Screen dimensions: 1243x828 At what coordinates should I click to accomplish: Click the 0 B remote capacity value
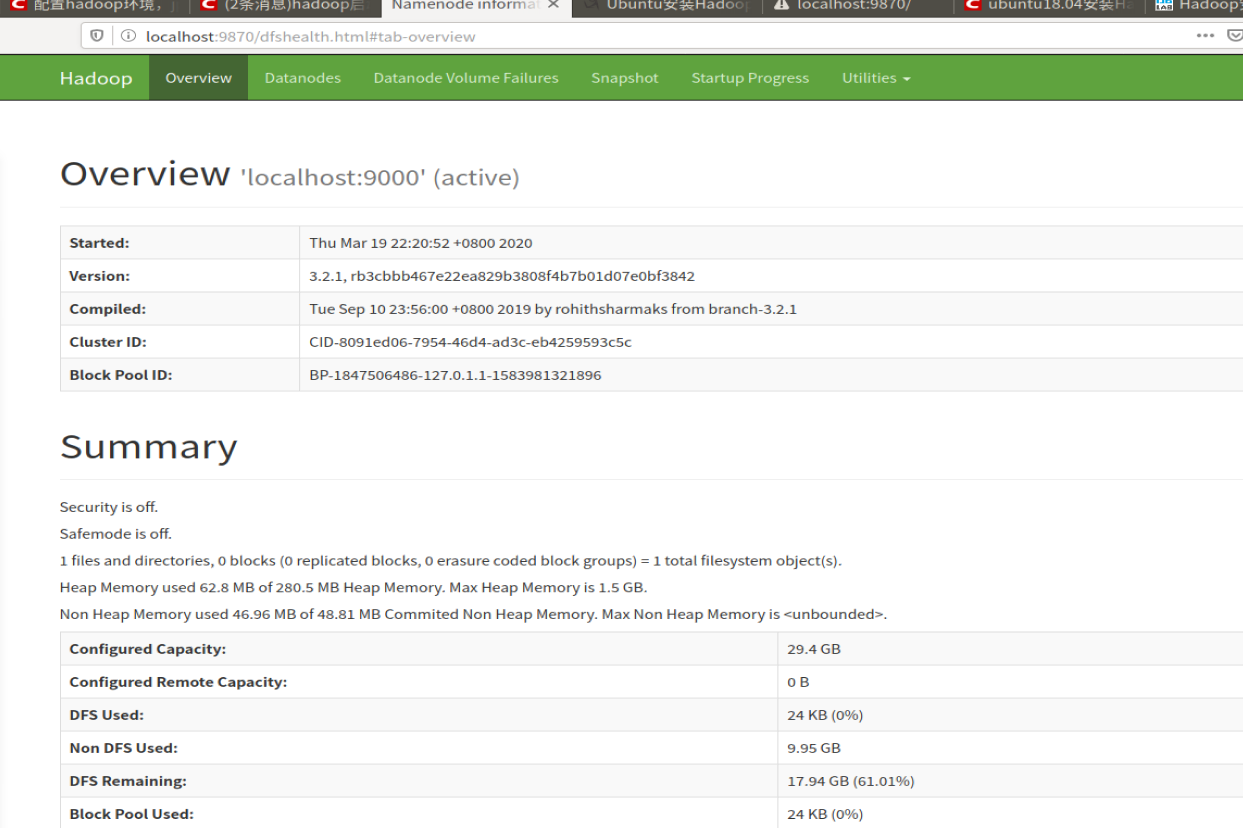click(x=798, y=682)
